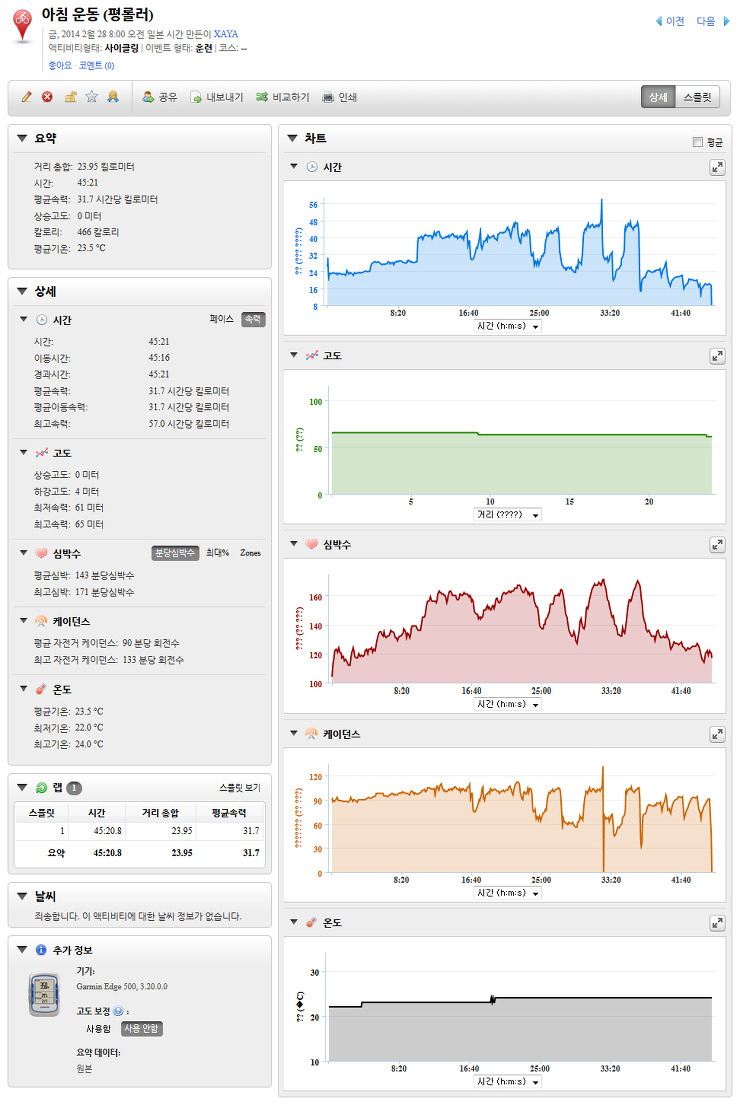Image resolution: width=740 pixels, height=1105 pixels.
Task: Open x-axis dropdown under cadence chart
Action: (x=507, y=893)
